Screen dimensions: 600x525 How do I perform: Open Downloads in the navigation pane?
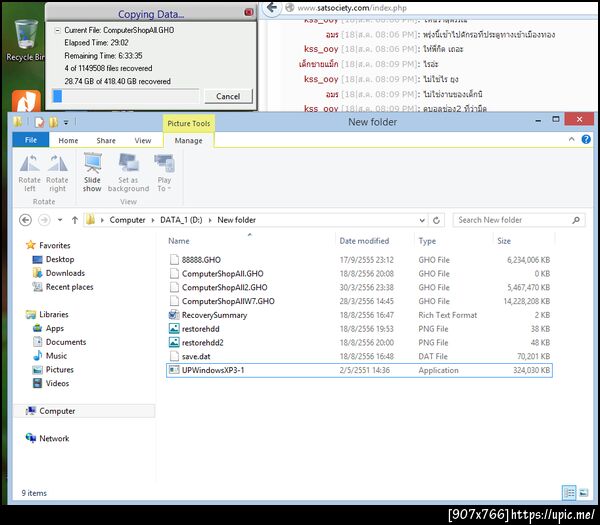point(65,273)
